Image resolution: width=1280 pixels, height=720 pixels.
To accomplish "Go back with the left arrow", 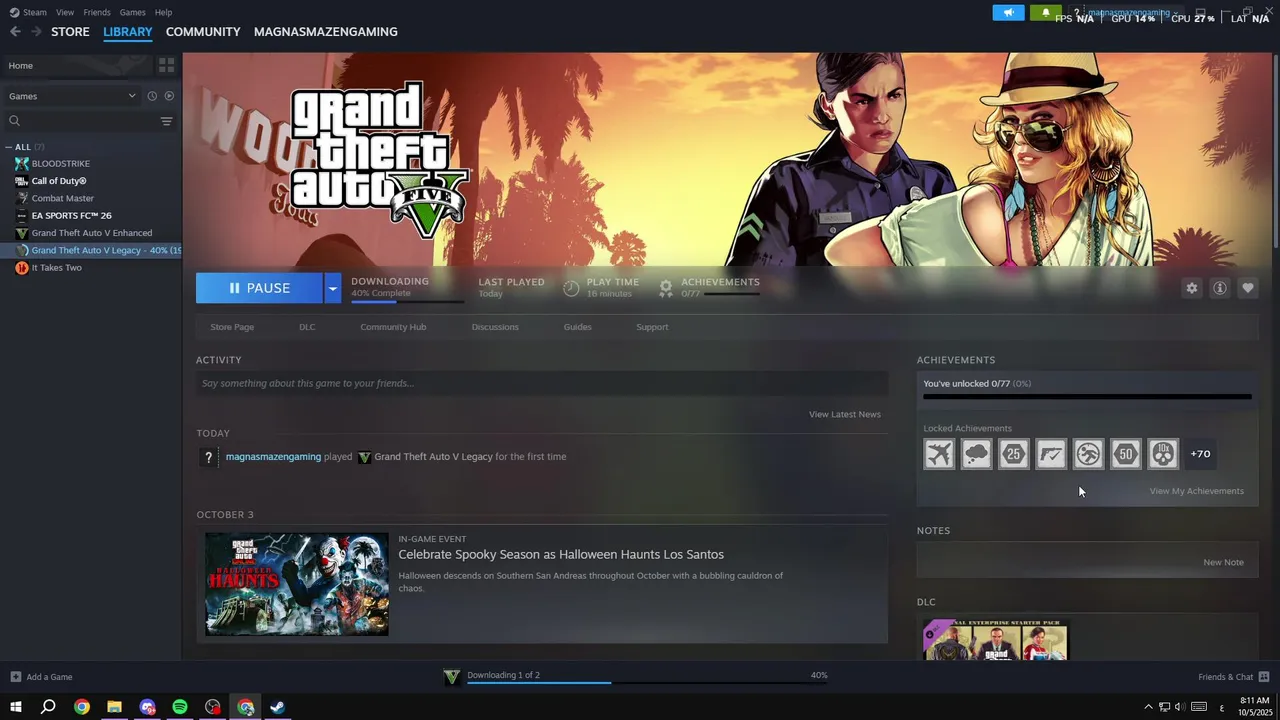I will 15,32.
